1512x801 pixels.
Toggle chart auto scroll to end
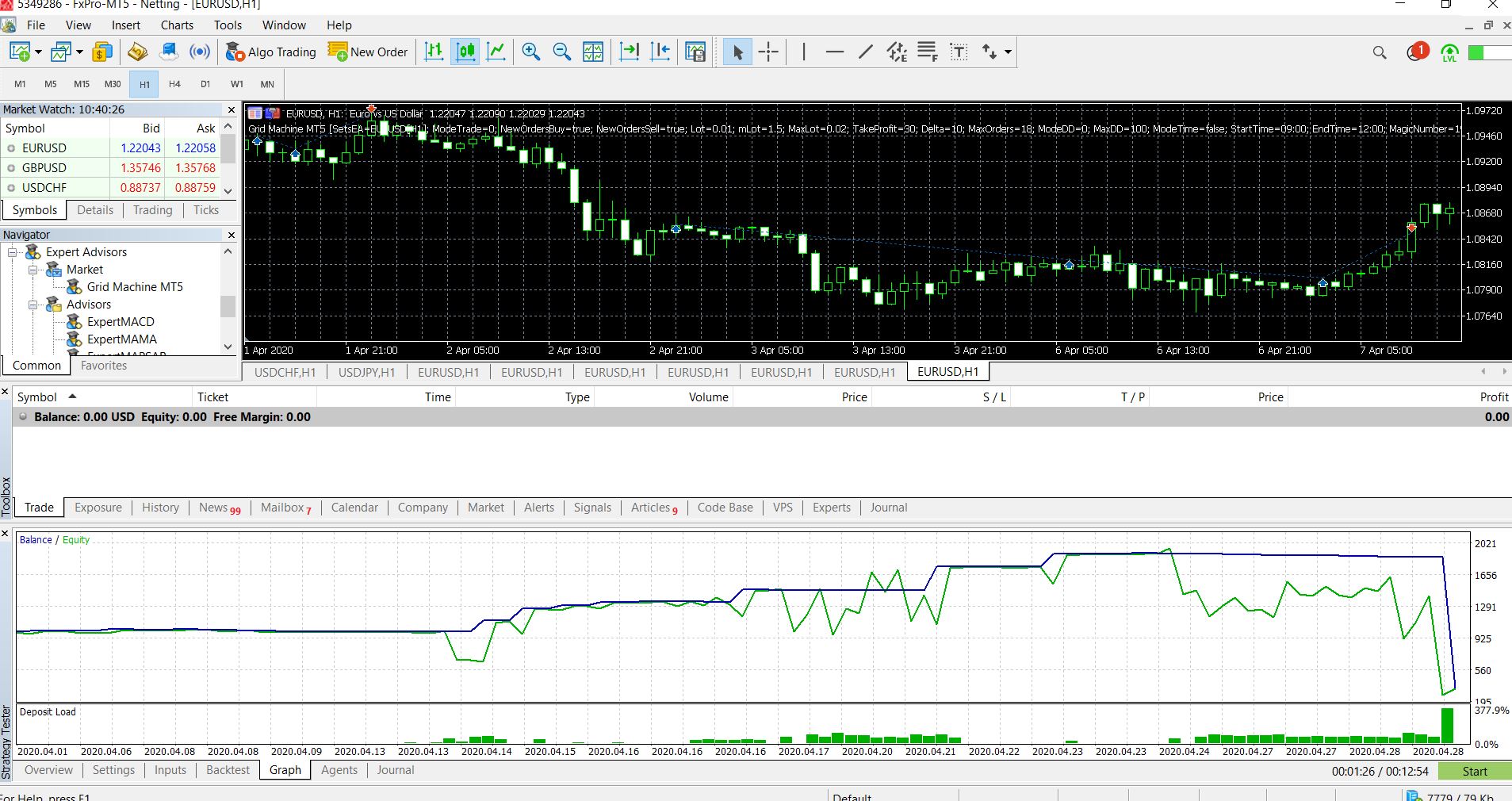[x=629, y=52]
